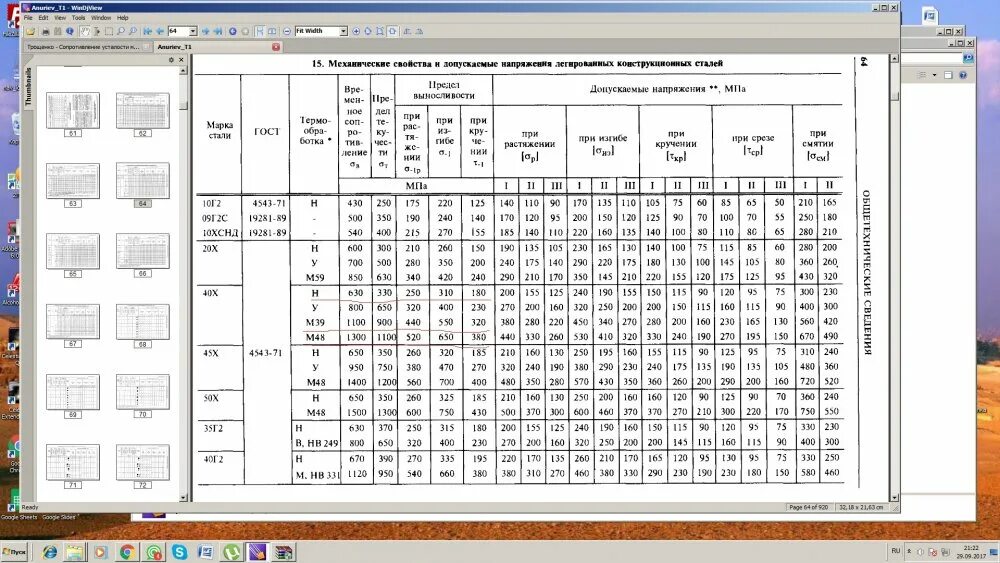The width and height of the screenshot is (1000, 563).
Task: Open the File menu
Action: click(28, 18)
